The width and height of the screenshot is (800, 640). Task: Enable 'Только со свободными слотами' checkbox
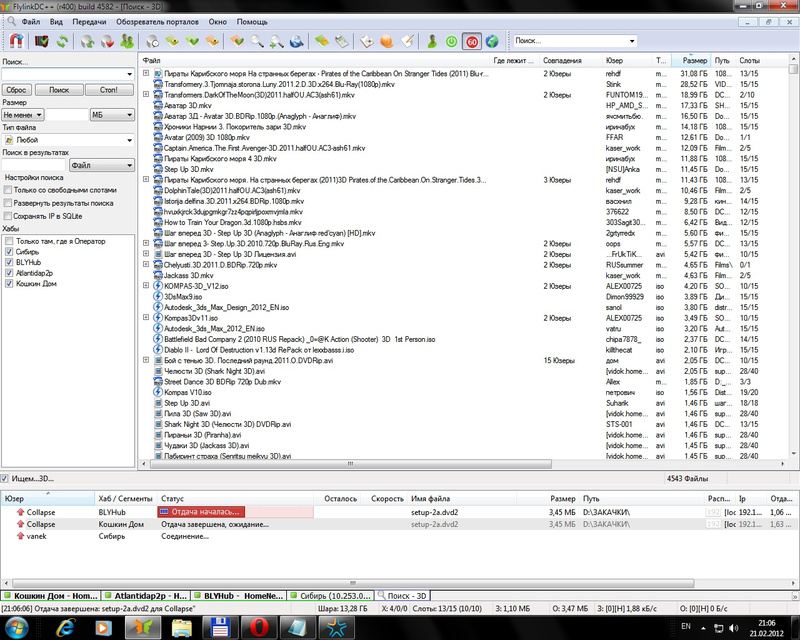coord(9,189)
